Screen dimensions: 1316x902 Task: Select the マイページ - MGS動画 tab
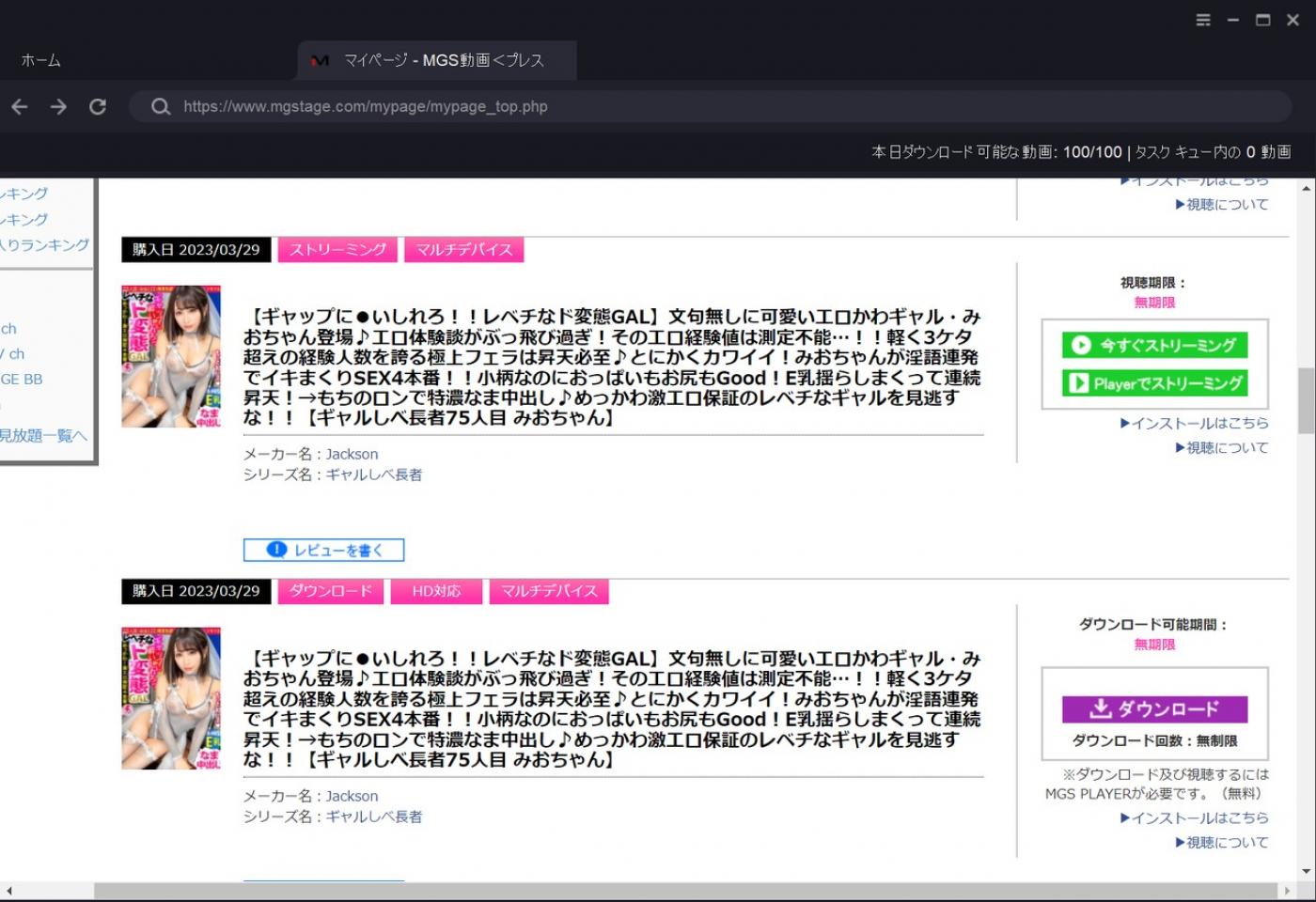443,61
